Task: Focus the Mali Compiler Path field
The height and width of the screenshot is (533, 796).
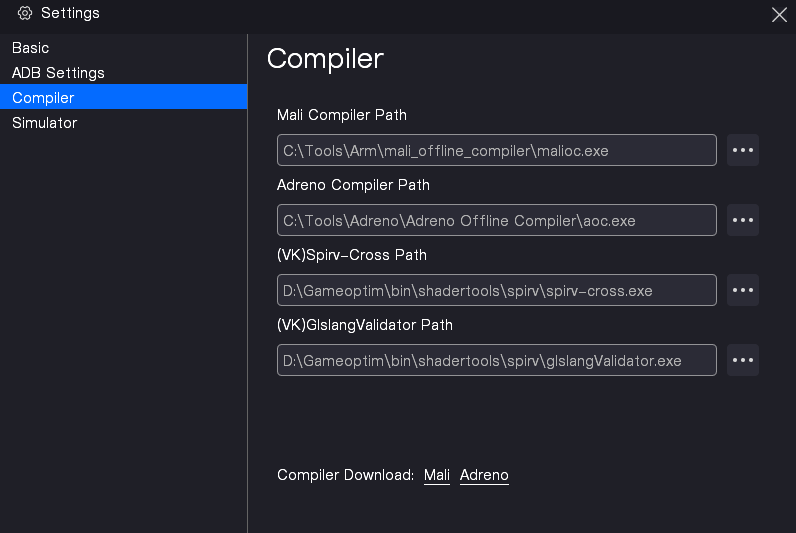Action: pyautogui.click(x=496, y=150)
